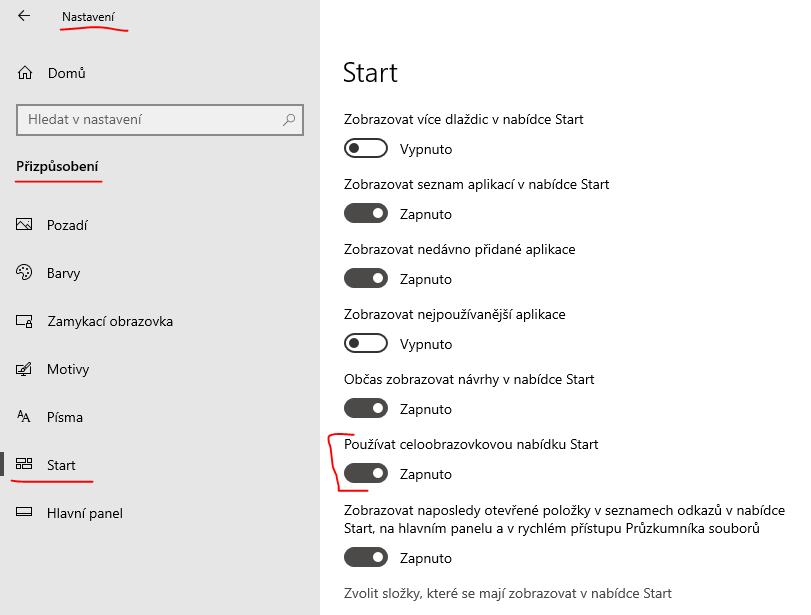Open the Zamykací obrazovka settings page

click(x=110, y=321)
